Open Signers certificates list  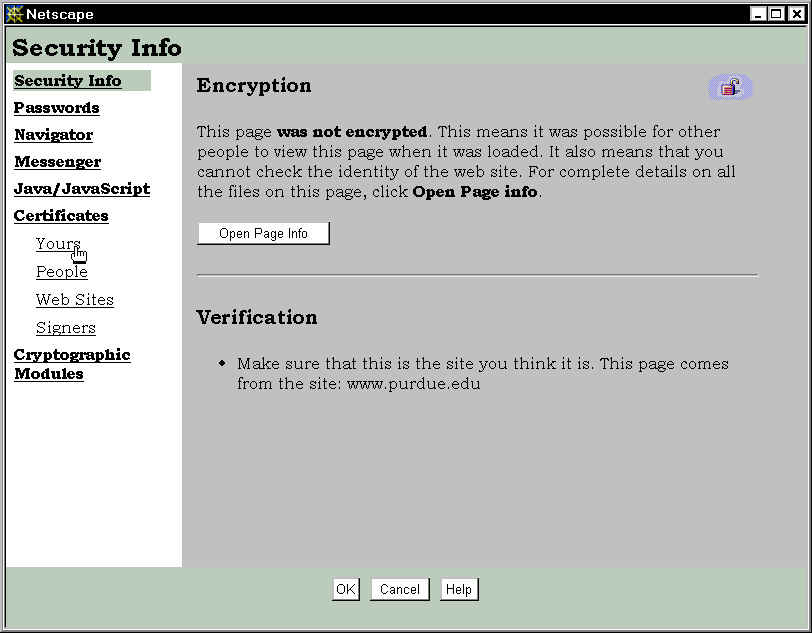[66, 328]
